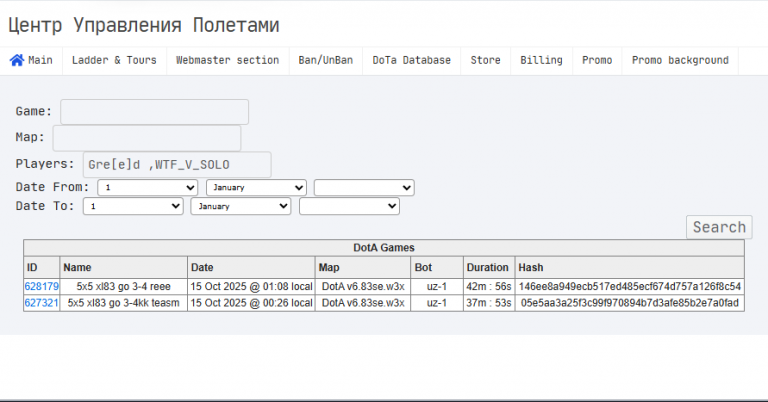Click hash starting with 05e5aa3a25
This screenshot has width=768, height=402.
coord(630,303)
